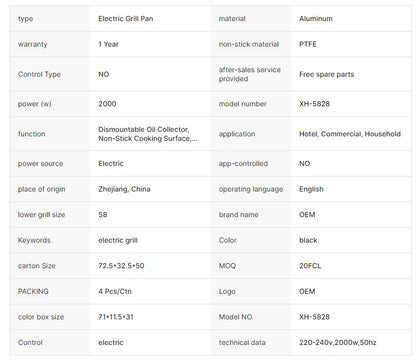Select the 'Zhejiang, China' origin value
This screenshot has width=416, height=364.
(x=124, y=189)
